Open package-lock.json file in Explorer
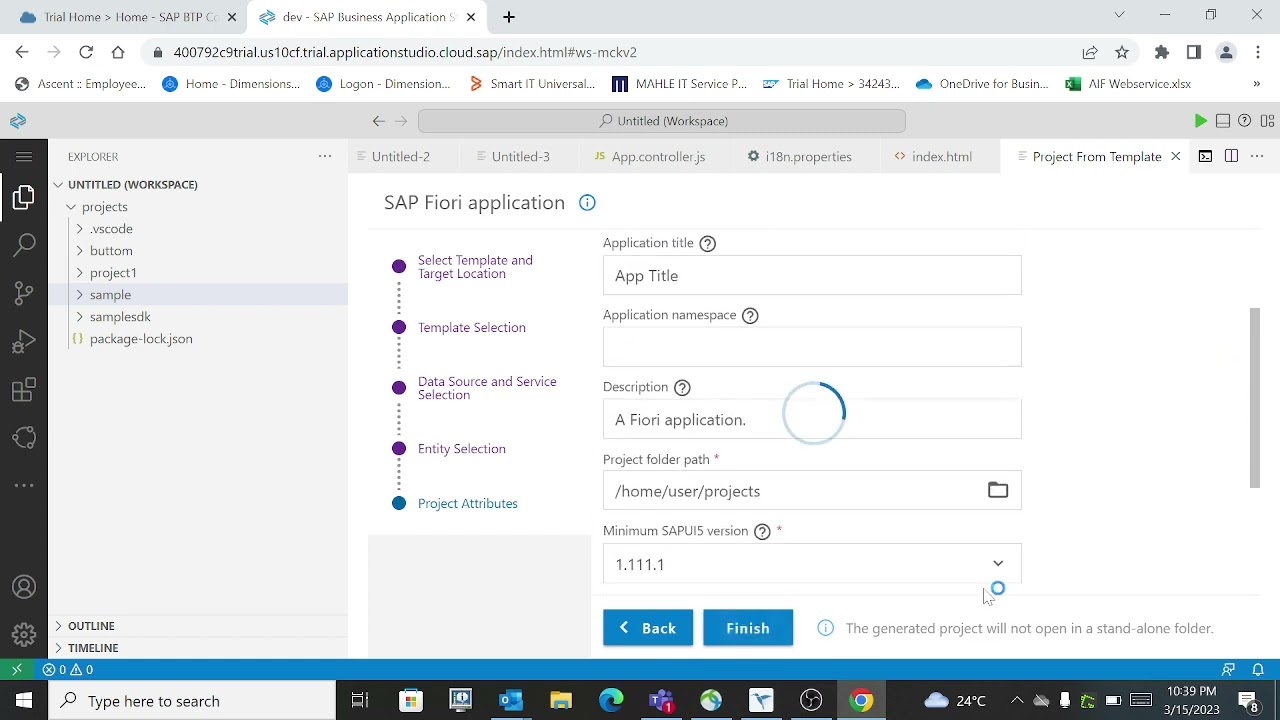 (141, 339)
